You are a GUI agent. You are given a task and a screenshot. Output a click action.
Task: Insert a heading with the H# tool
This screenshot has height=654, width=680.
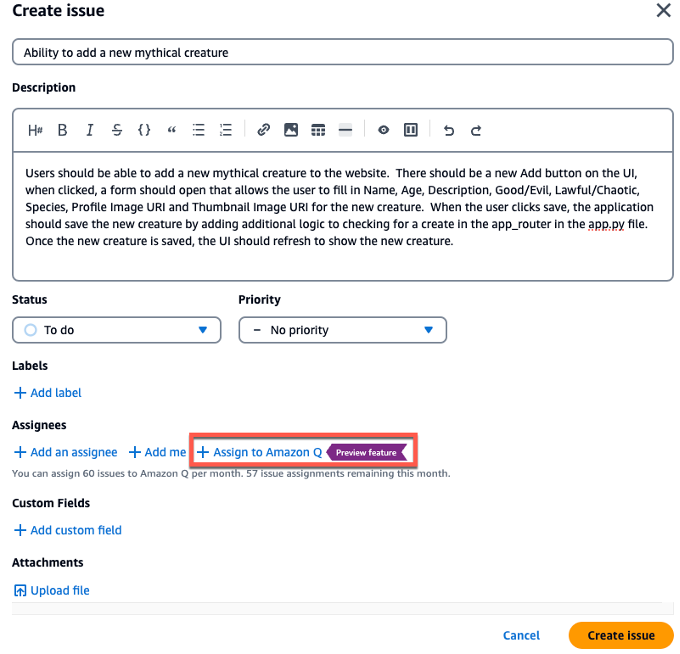pyautogui.click(x=35, y=130)
